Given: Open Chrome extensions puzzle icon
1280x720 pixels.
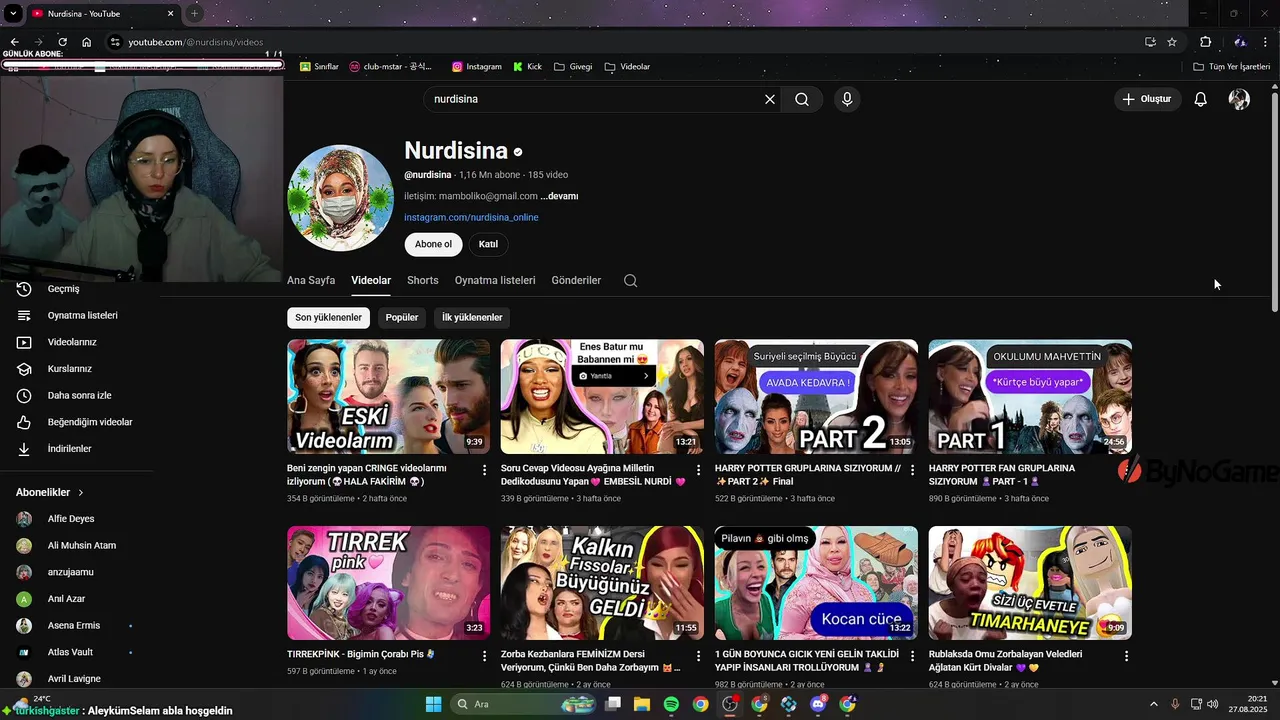Looking at the screenshot, I should pos(1206,42).
